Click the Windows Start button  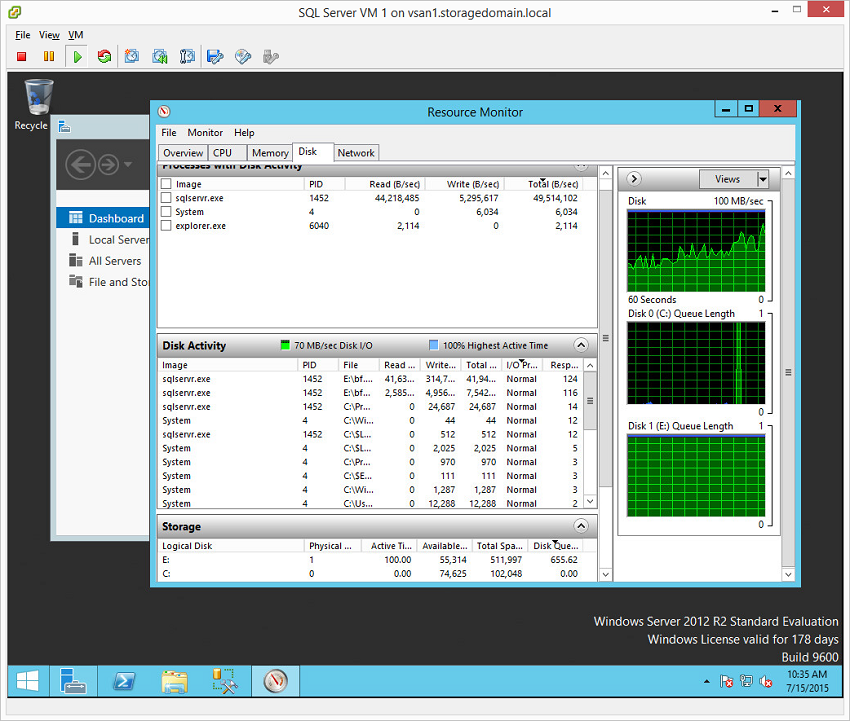(x=28, y=681)
